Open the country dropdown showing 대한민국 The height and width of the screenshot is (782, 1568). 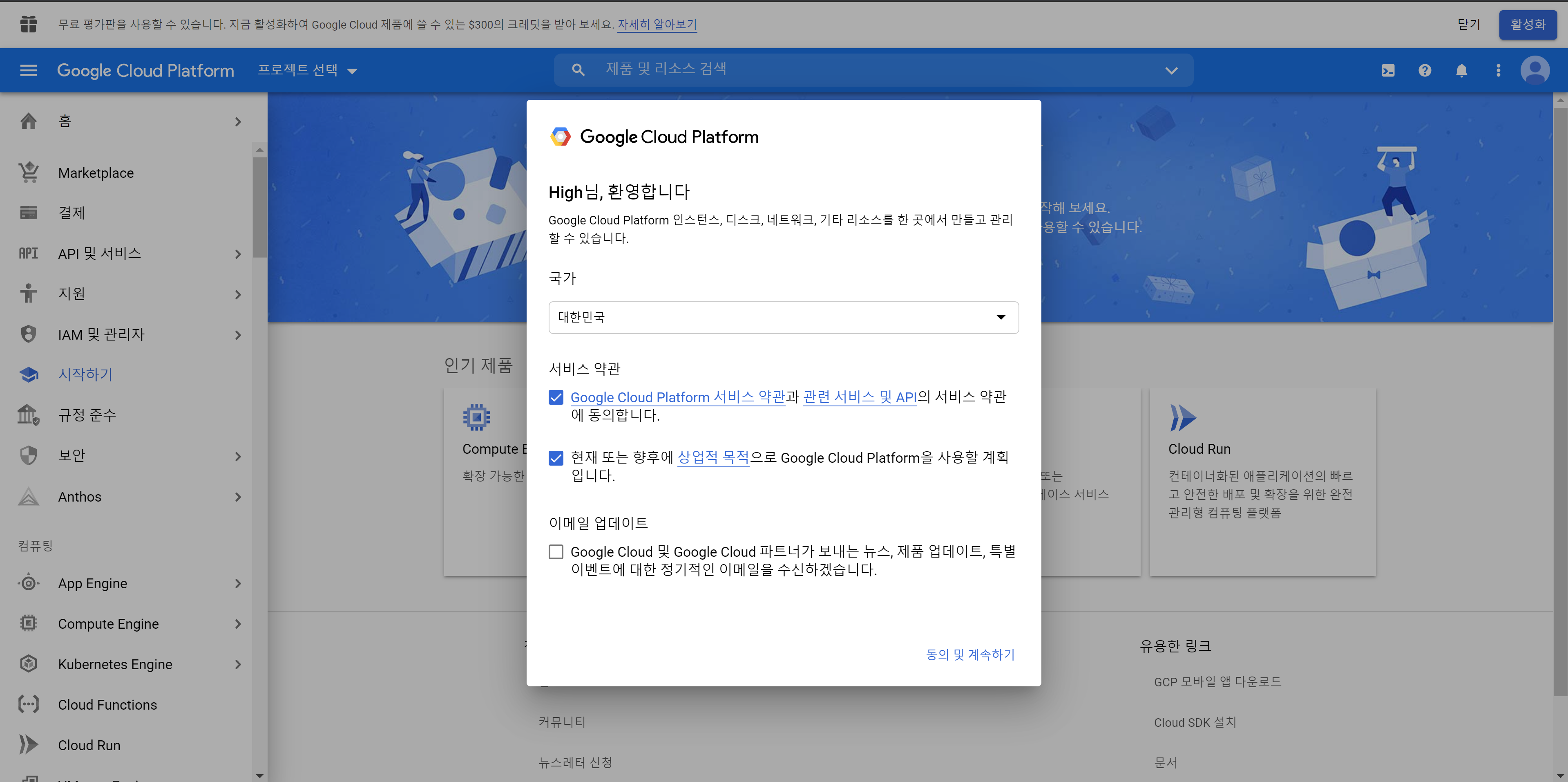coord(784,317)
